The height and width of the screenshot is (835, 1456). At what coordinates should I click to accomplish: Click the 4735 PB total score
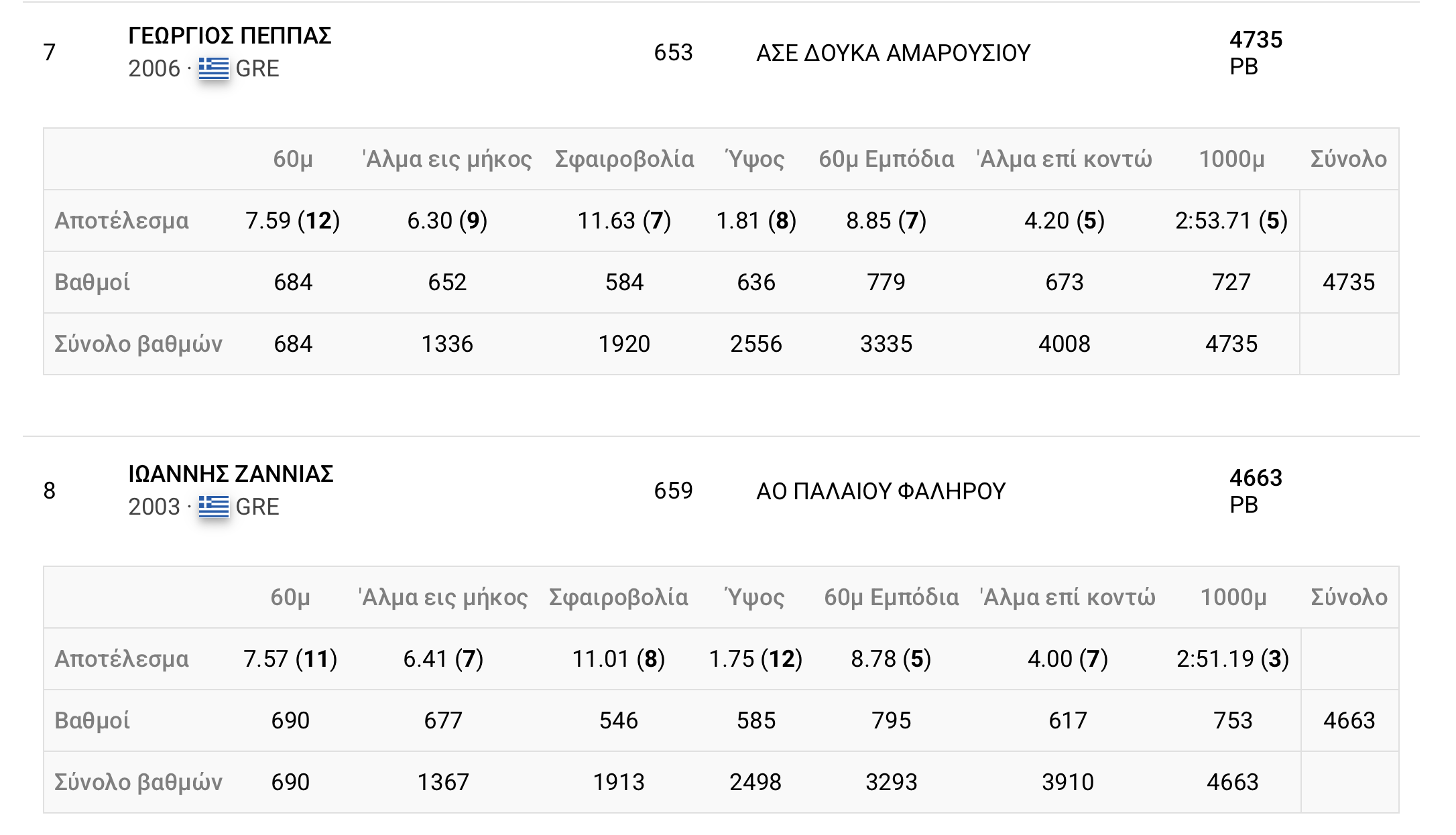[x=1256, y=52]
